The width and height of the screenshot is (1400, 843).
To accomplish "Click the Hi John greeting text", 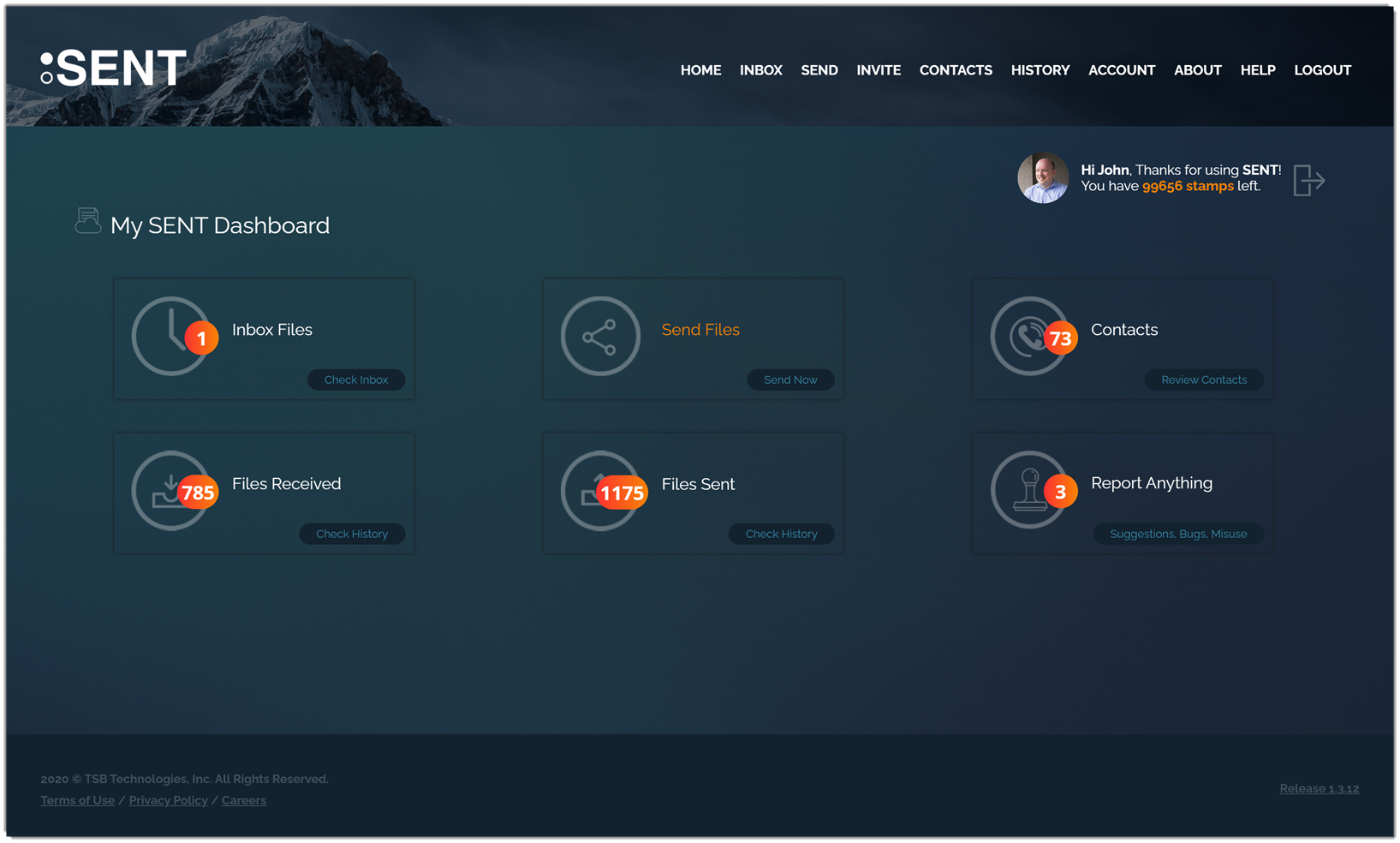I will 1105,170.
